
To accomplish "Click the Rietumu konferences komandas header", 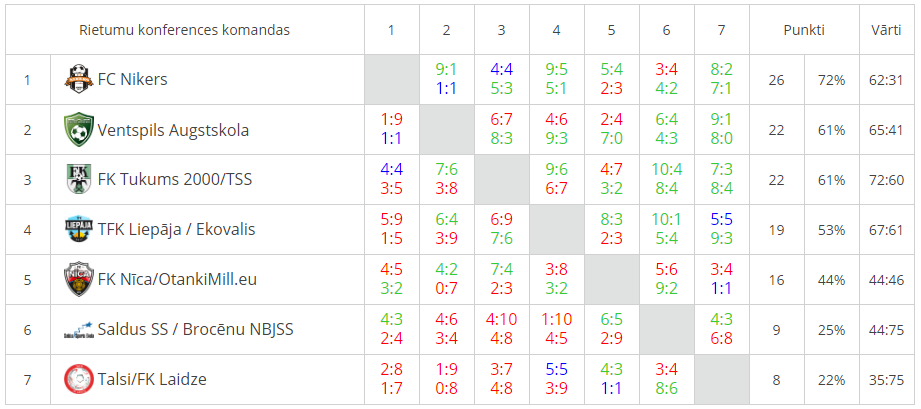I will 184,30.
